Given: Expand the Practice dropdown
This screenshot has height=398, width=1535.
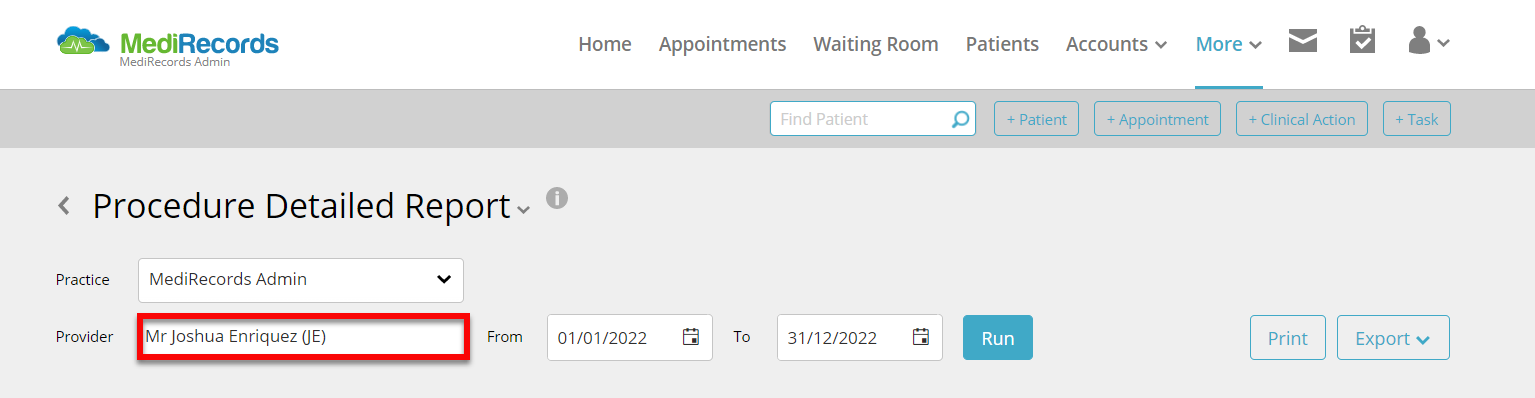Looking at the screenshot, I should coord(301,280).
